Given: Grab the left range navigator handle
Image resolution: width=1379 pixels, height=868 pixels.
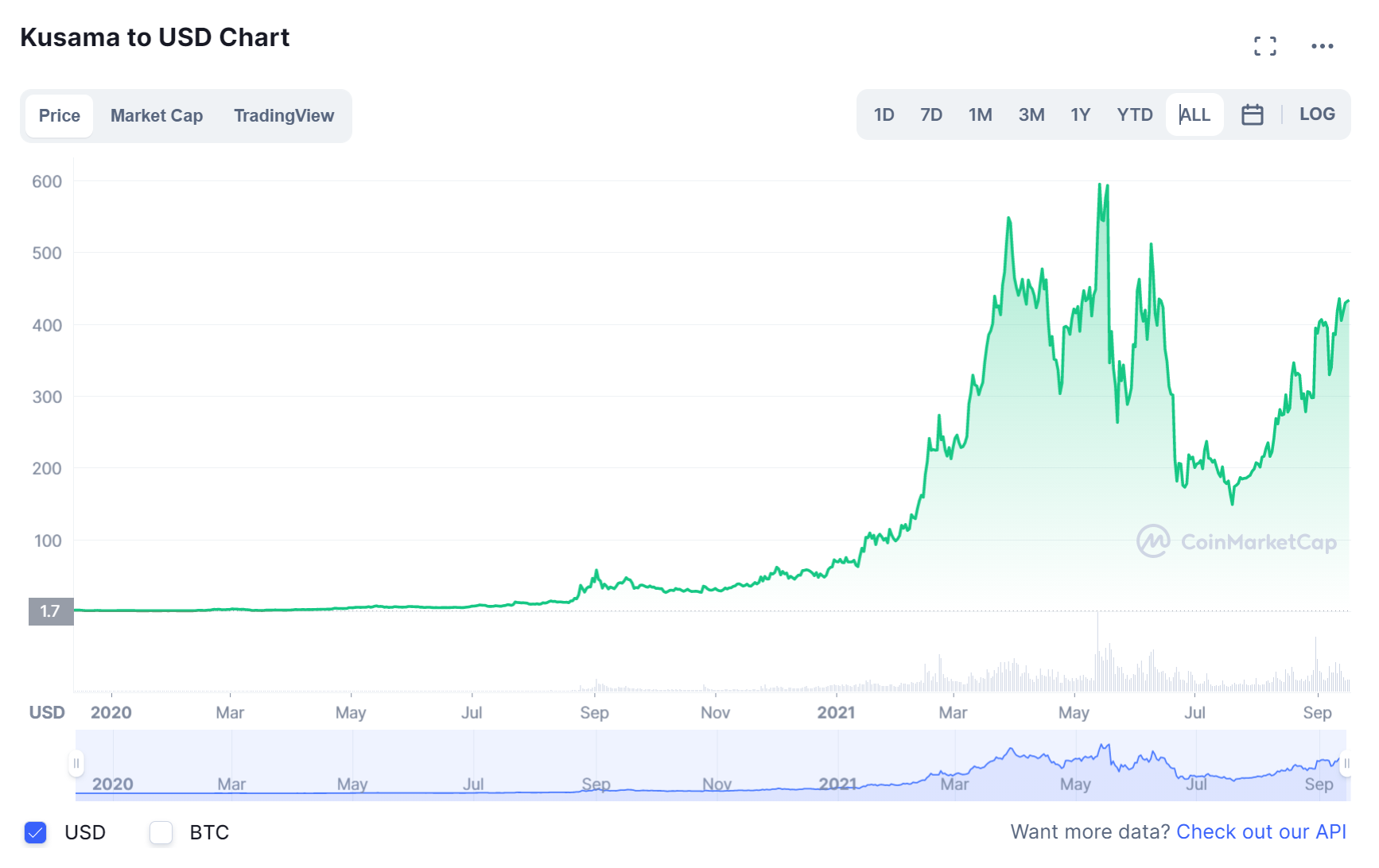Looking at the screenshot, I should click(76, 763).
